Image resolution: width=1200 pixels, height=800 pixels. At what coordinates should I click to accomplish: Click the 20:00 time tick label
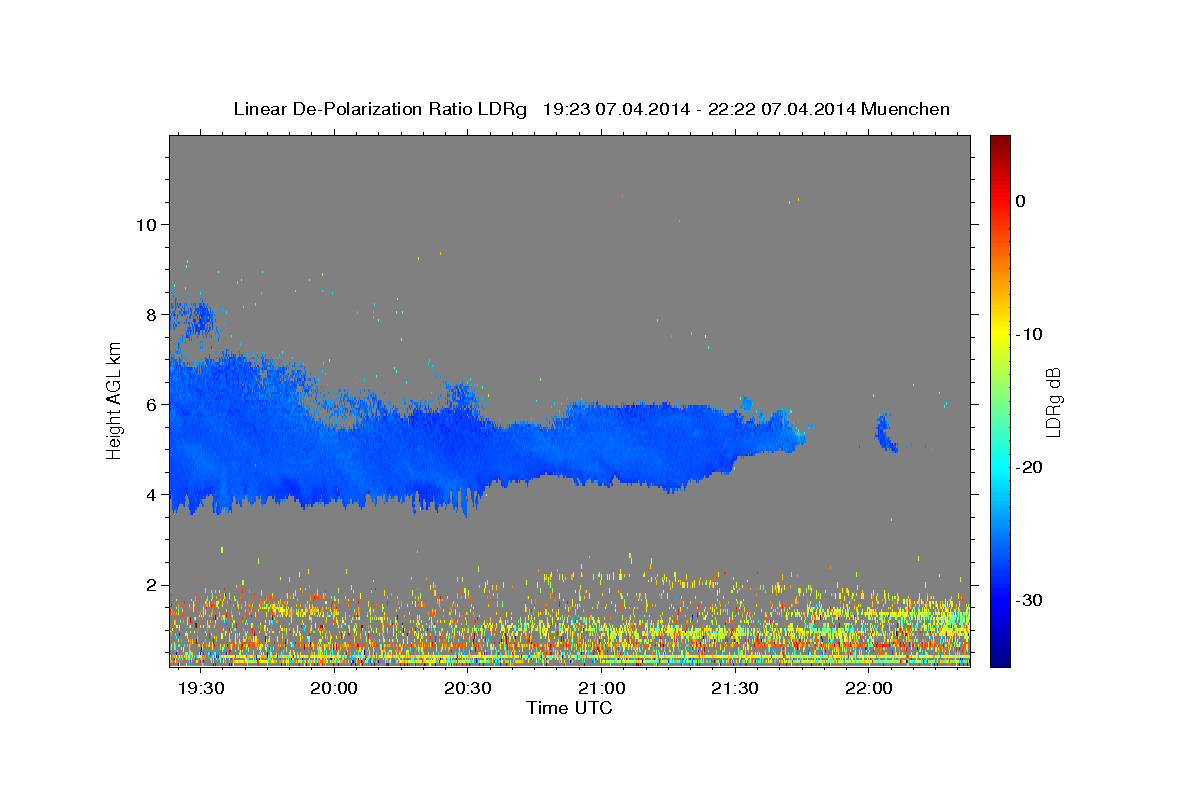coord(335,689)
